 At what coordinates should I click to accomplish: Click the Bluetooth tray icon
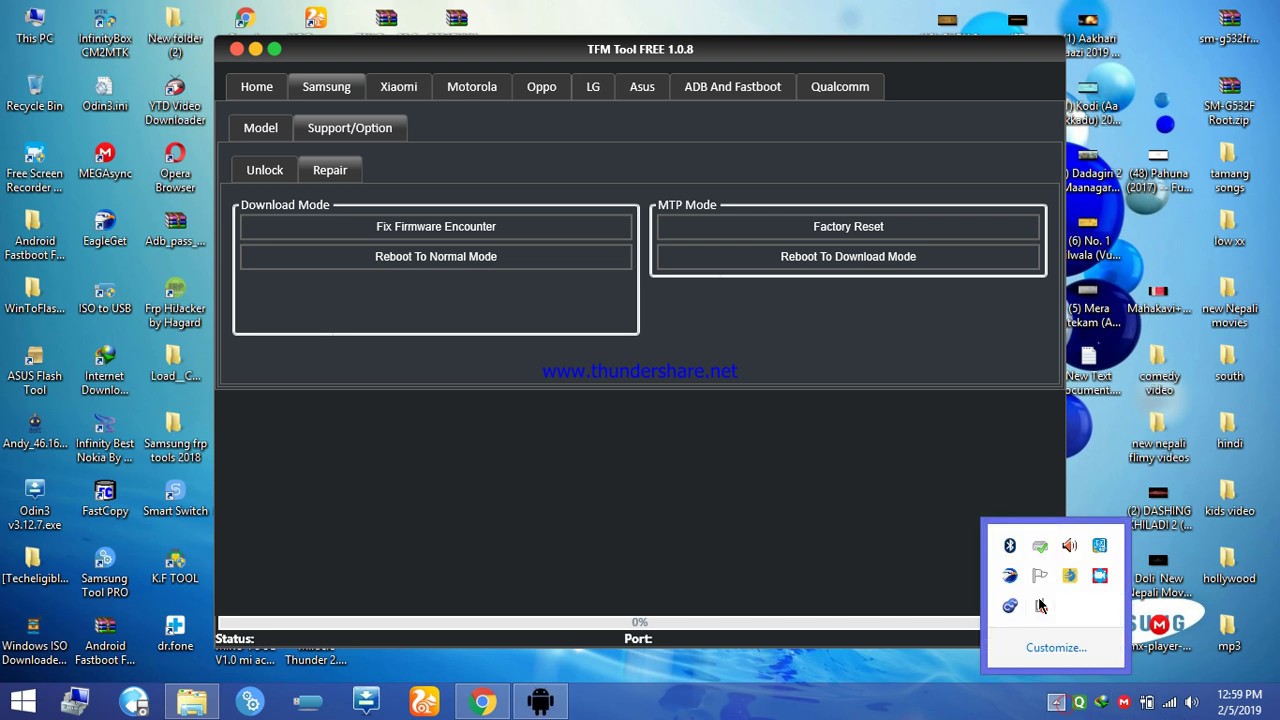tap(1010, 546)
